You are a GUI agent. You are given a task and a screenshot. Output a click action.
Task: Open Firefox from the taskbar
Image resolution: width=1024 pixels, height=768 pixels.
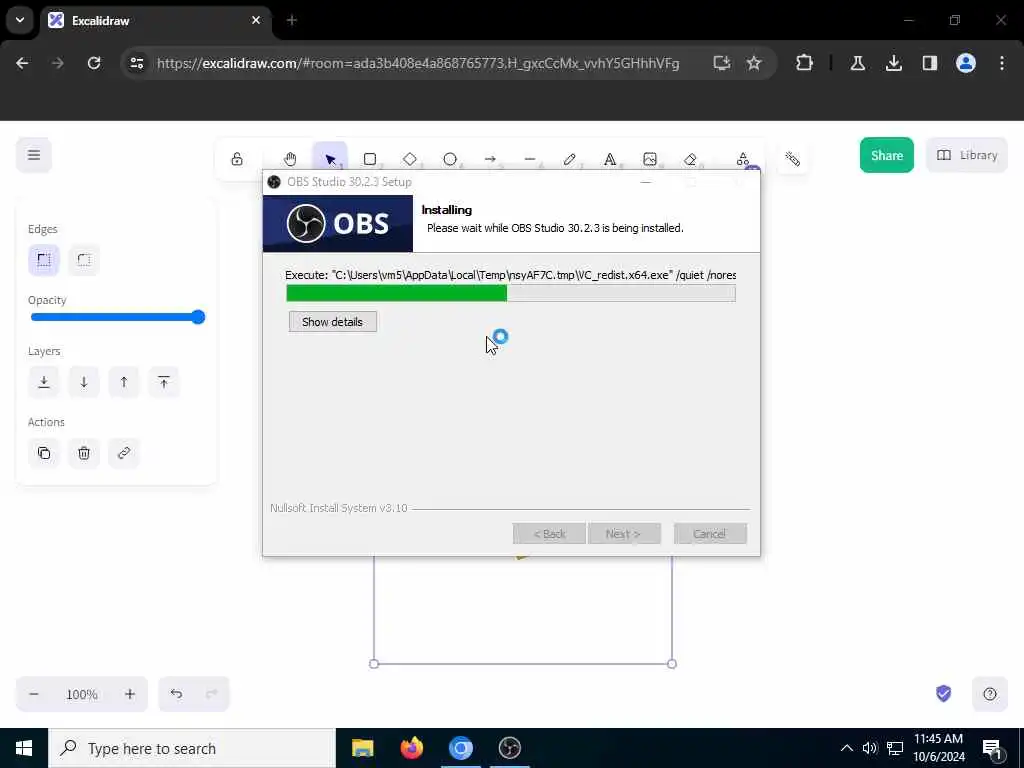[x=411, y=748]
